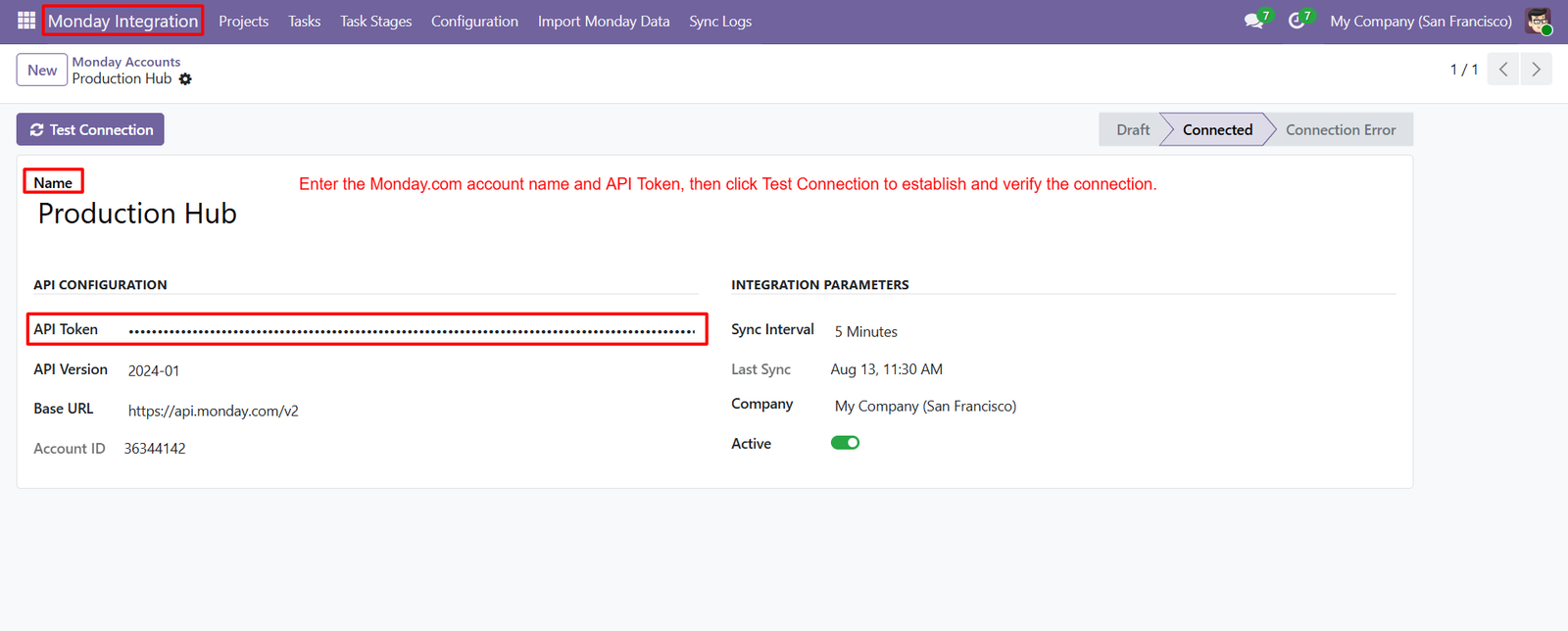Click the New record button

tap(42, 71)
